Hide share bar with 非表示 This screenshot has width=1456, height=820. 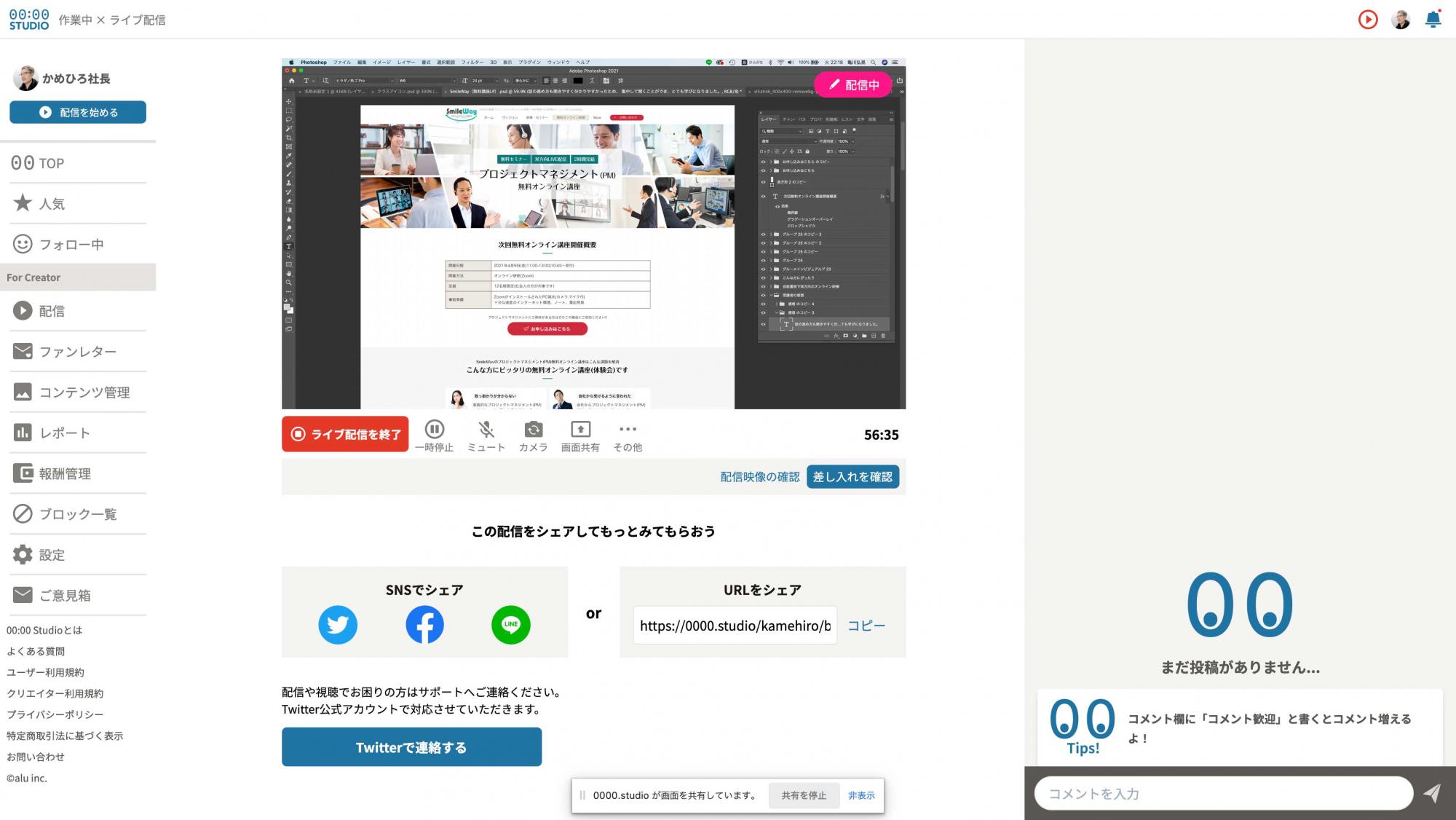point(861,795)
